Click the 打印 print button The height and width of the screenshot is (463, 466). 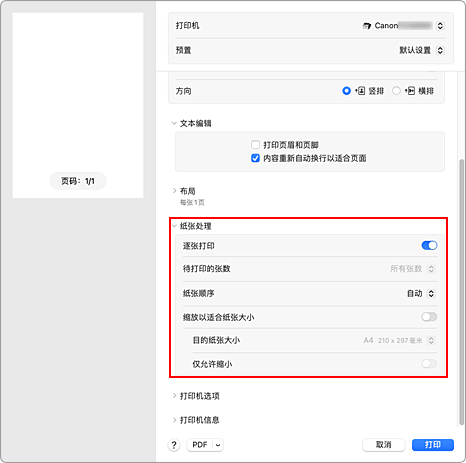(x=433, y=445)
